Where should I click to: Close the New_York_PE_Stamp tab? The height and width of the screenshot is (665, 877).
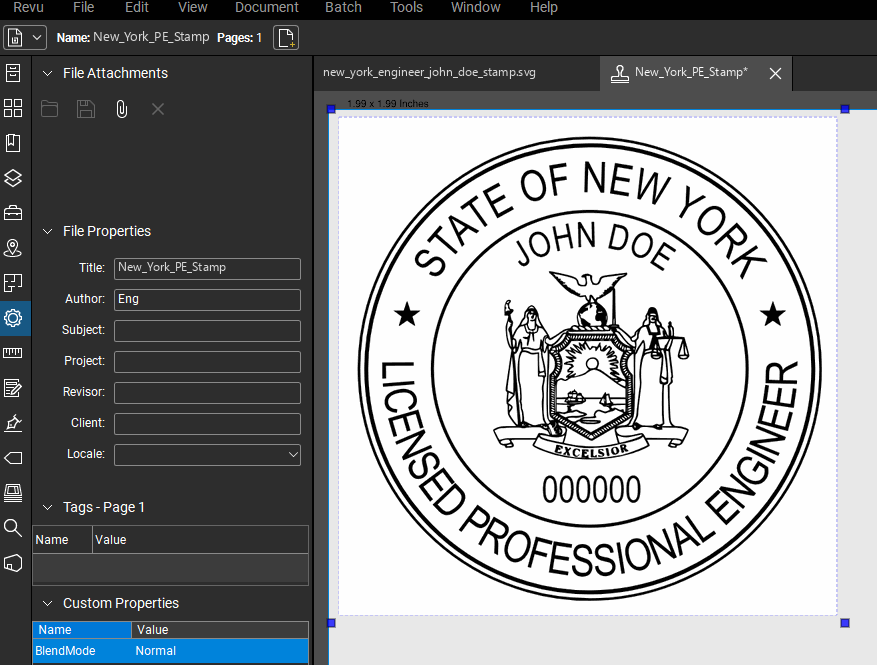(x=775, y=73)
